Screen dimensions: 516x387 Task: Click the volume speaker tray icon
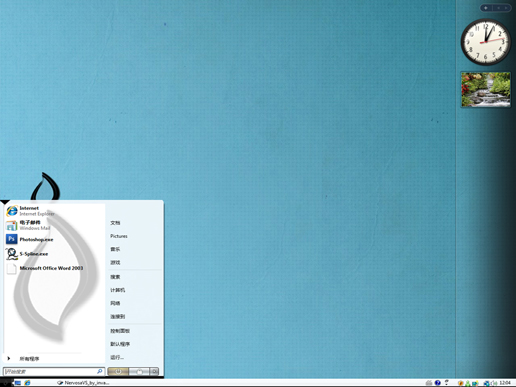(494, 383)
